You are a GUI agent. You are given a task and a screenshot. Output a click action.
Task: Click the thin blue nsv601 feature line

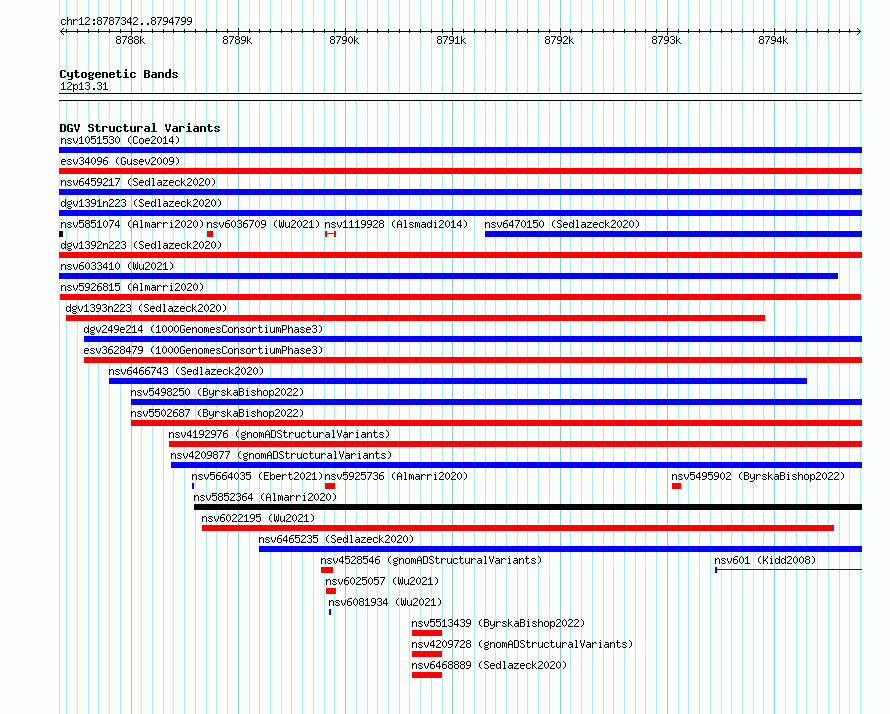[788, 570]
